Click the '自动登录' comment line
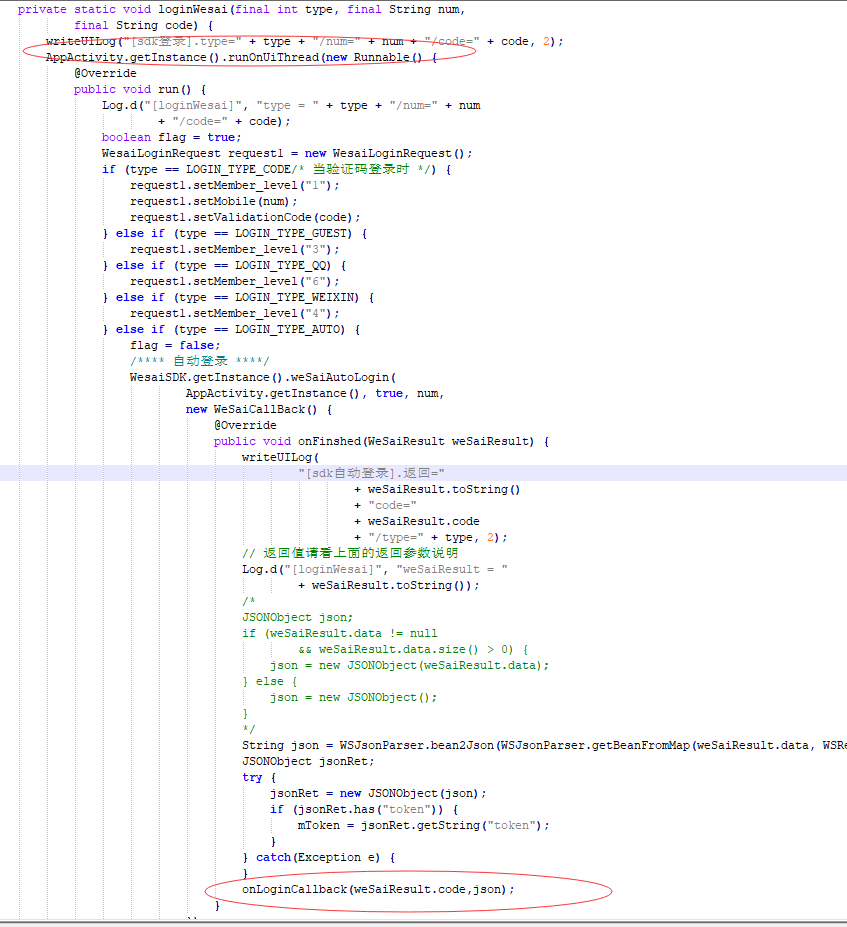This screenshot has width=847, height=927. (199, 361)
